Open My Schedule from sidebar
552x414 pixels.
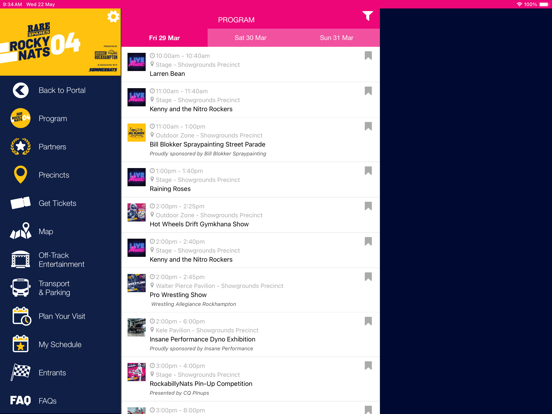(60, 344)
